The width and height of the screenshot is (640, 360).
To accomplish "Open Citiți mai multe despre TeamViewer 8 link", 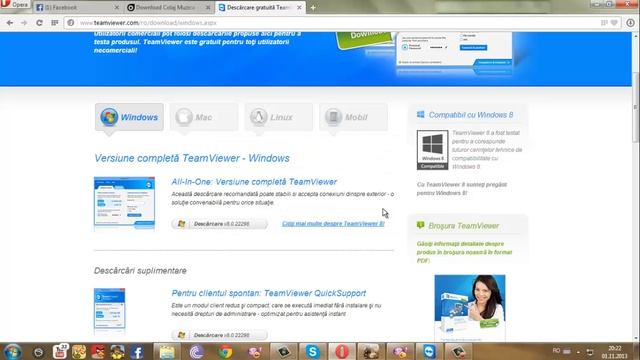I will [333, 224].
